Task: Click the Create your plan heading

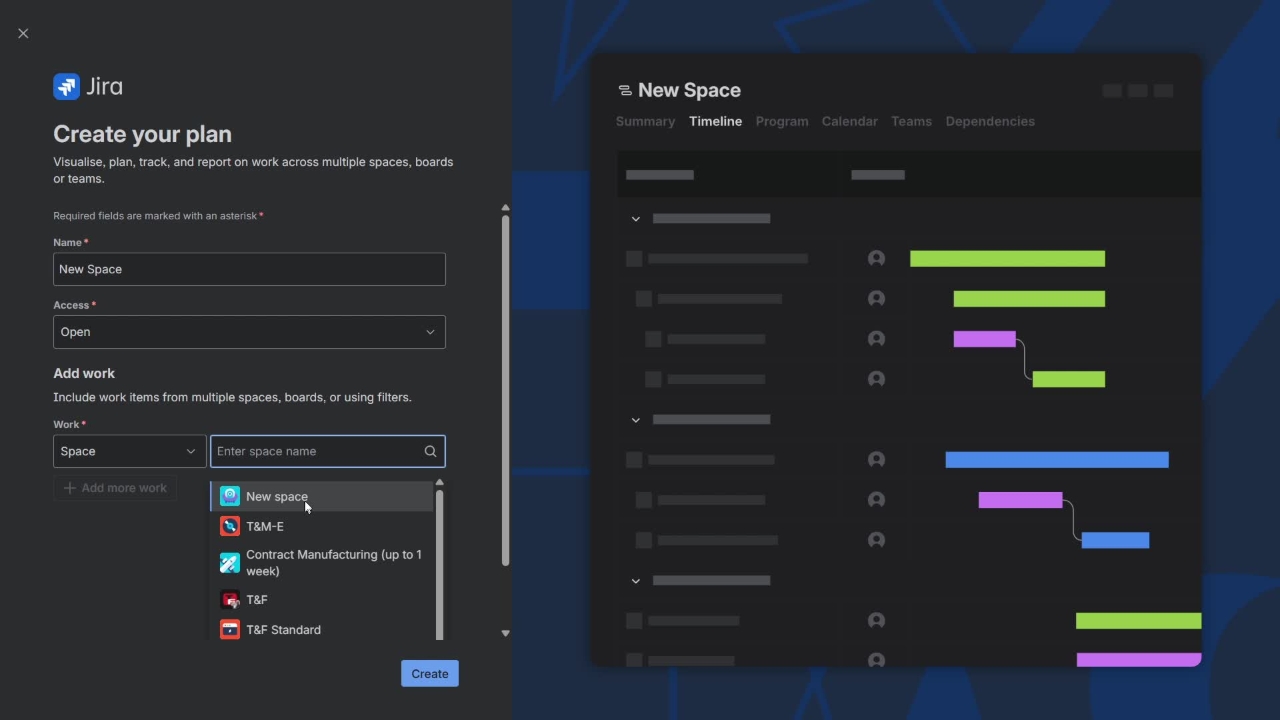Action: click(142, 134)
